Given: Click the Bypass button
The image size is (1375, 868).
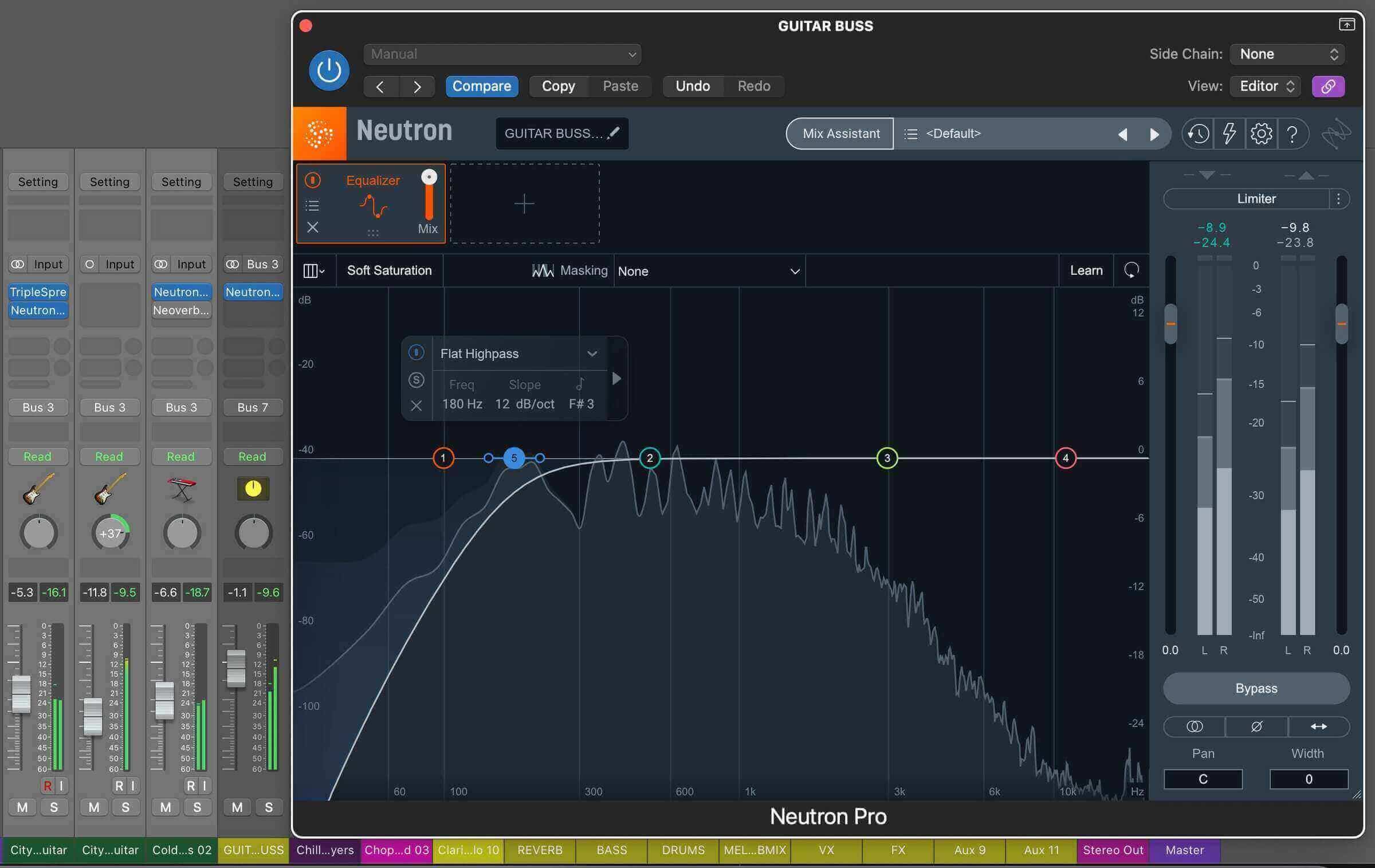Looking at the screenshot, I should [x=1256, y=688].
